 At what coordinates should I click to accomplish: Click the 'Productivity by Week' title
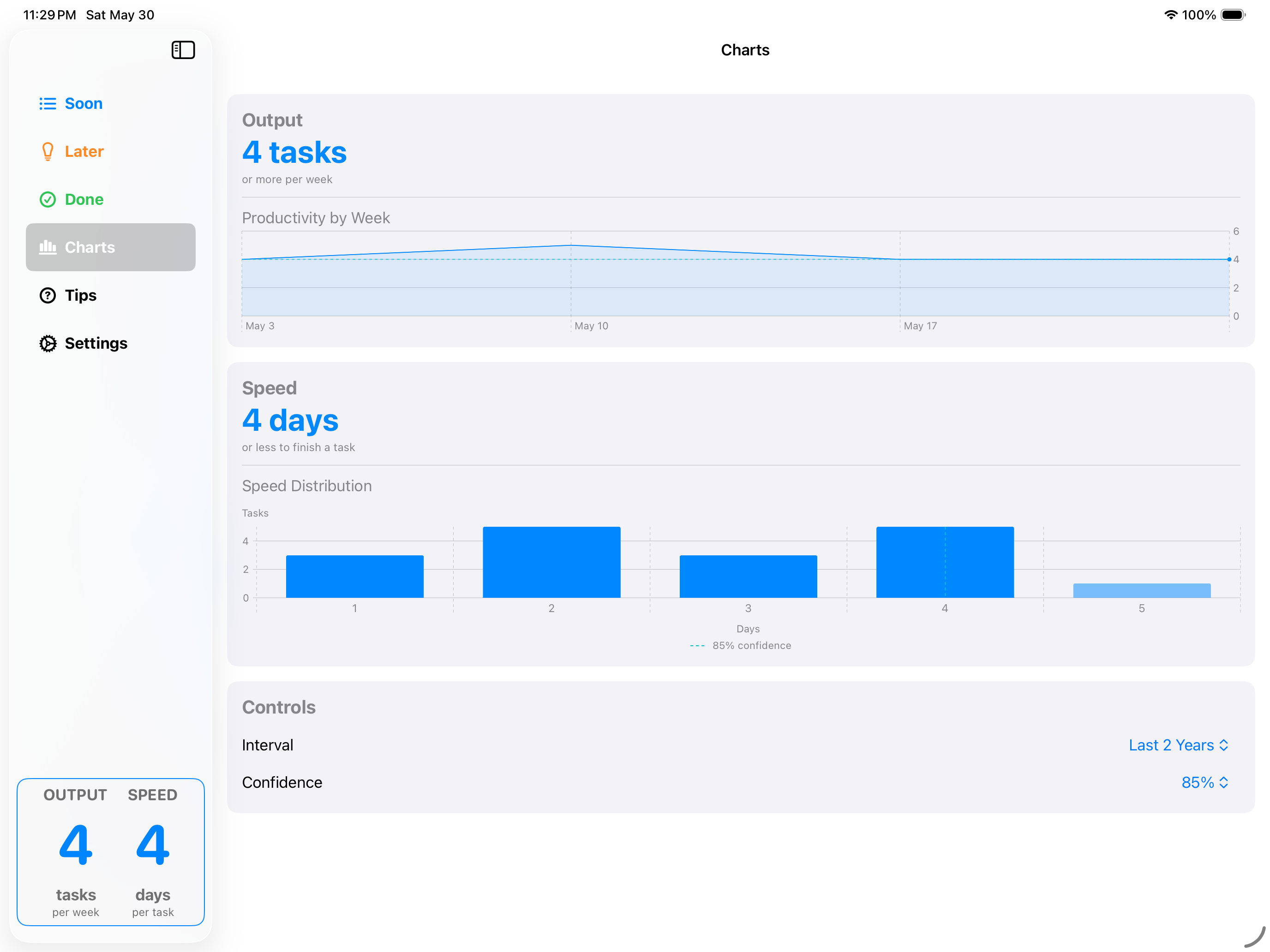(x=316, y=218)
